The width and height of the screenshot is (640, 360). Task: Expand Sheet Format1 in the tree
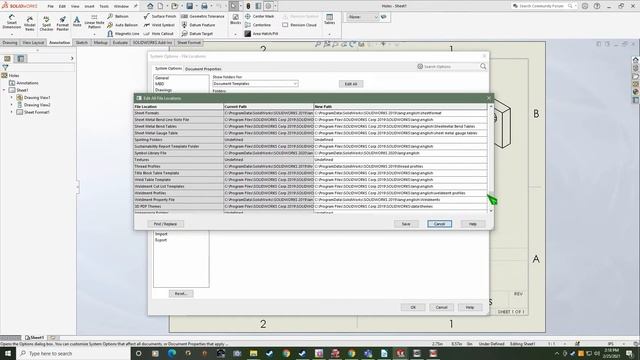pos(12,112)
